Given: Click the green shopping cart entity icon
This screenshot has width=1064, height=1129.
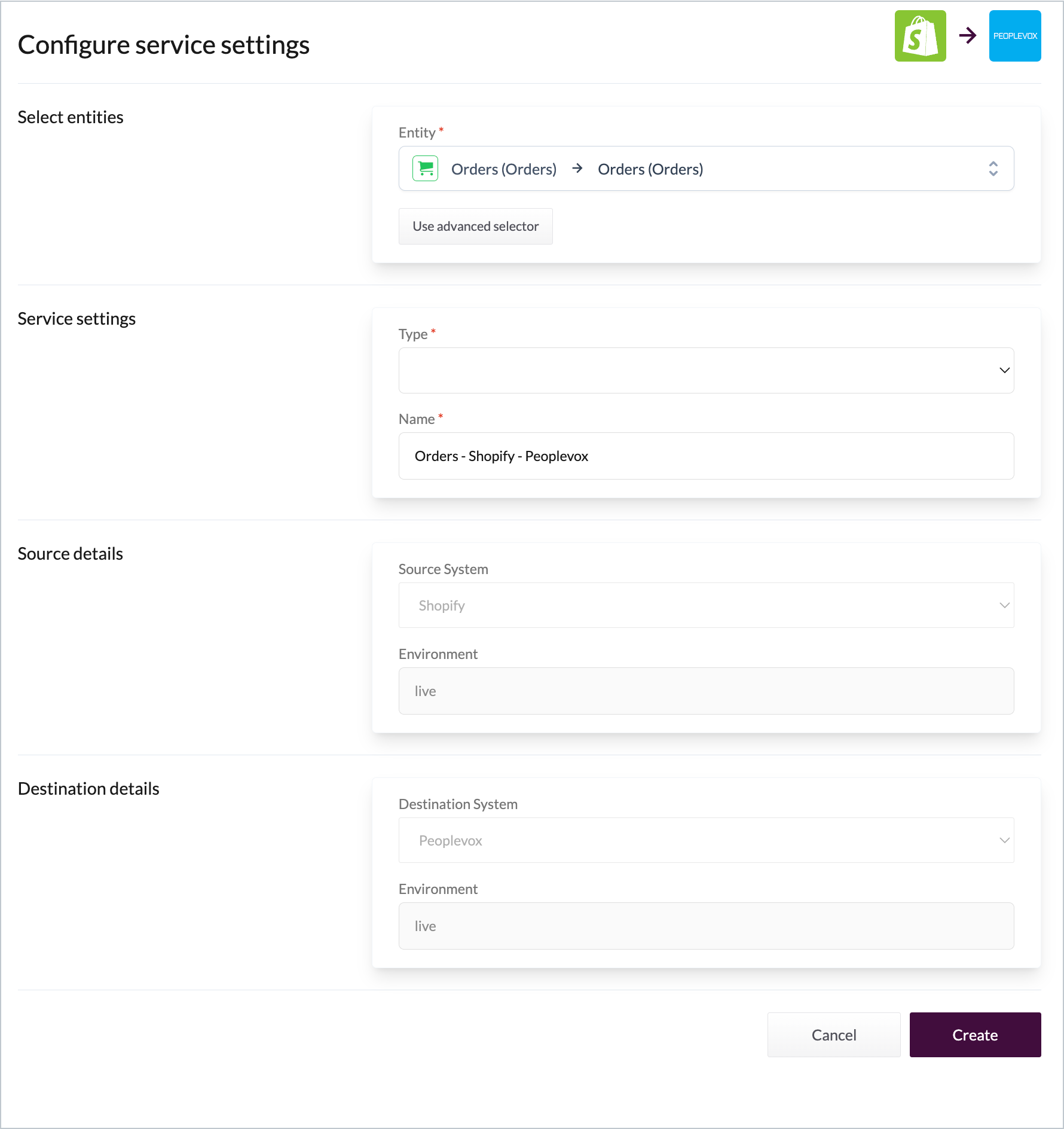Looking at the screenshot, I should click(426, 169).
